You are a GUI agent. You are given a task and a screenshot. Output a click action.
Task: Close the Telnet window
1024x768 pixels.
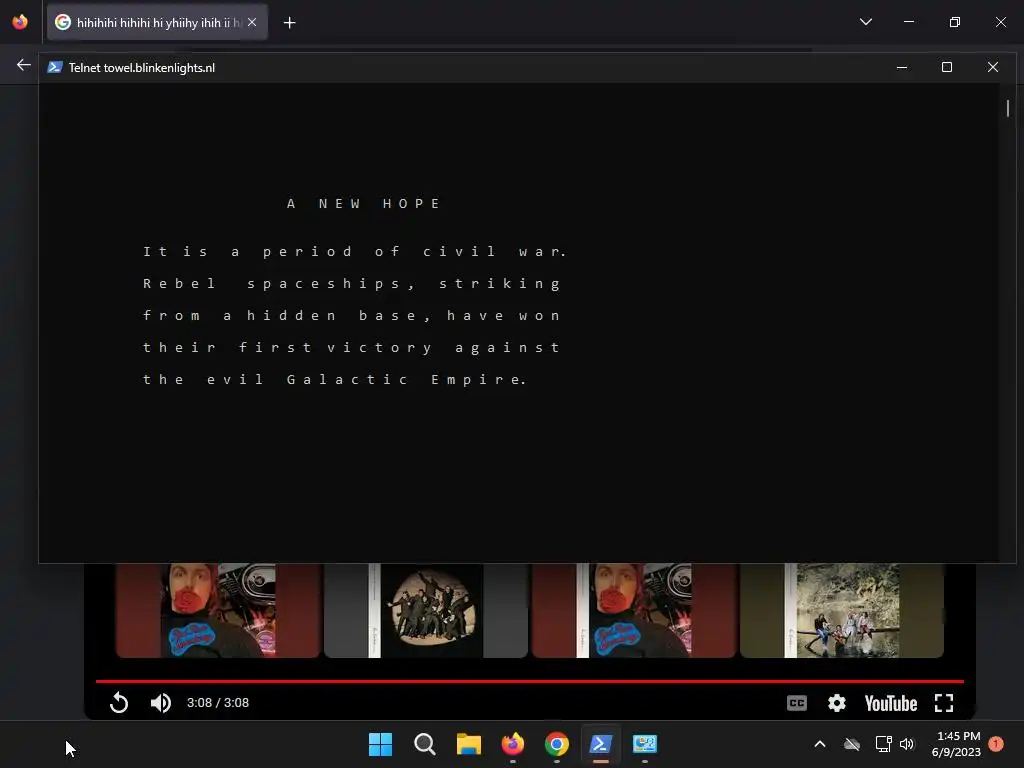993,67
